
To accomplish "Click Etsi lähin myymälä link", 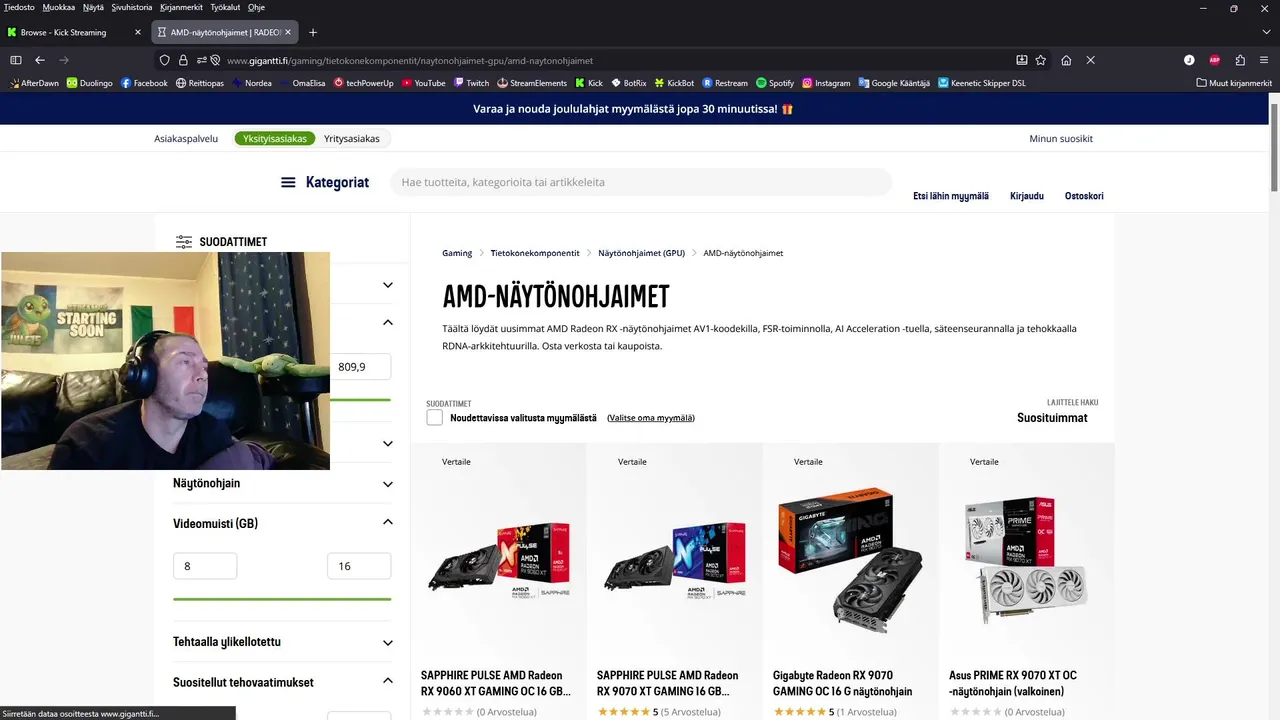I will click(951, 196).
